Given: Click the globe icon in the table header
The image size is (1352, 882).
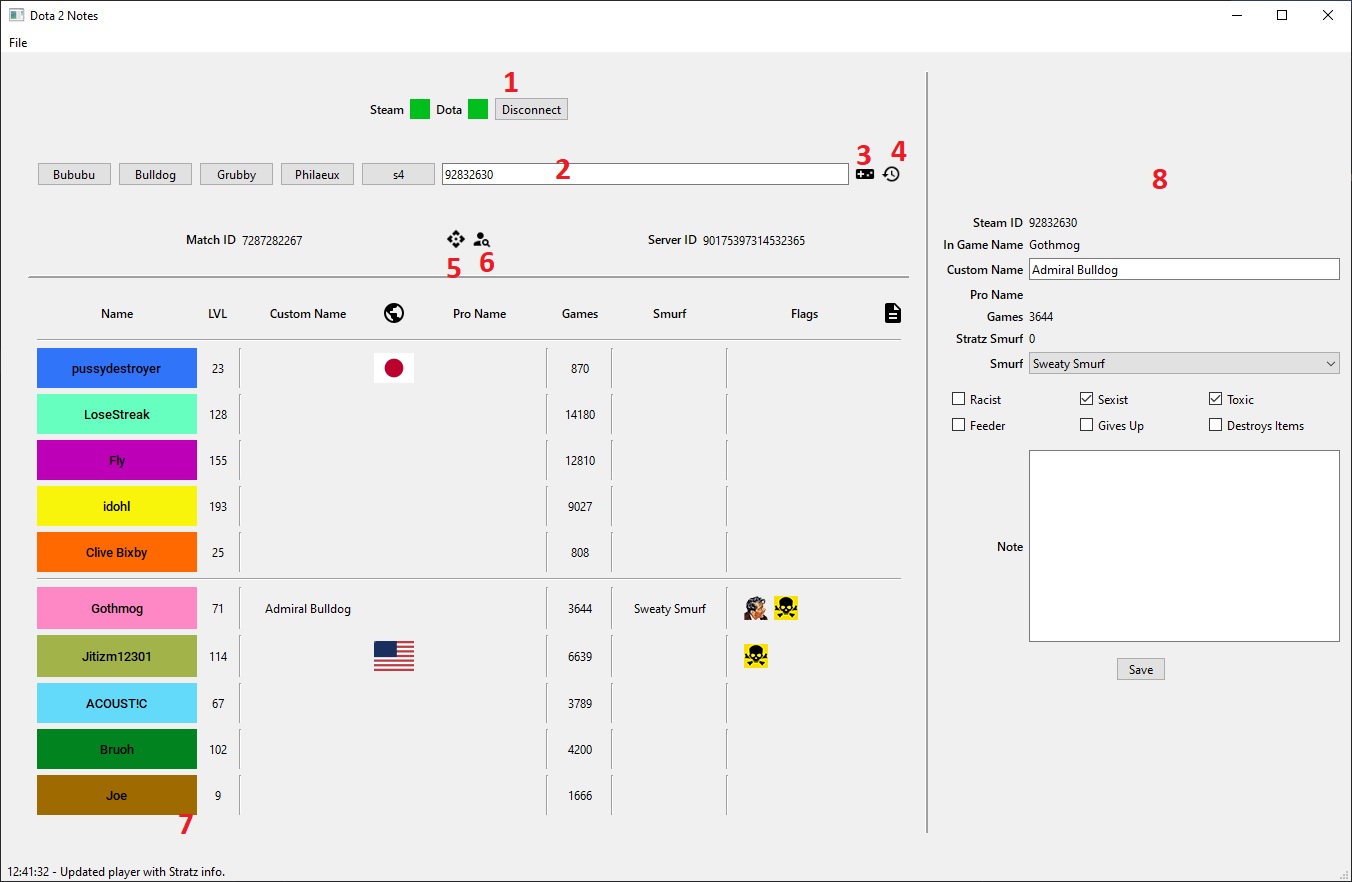Looking at the screenshot, I should pyautogui.click(x=394, y=313).
